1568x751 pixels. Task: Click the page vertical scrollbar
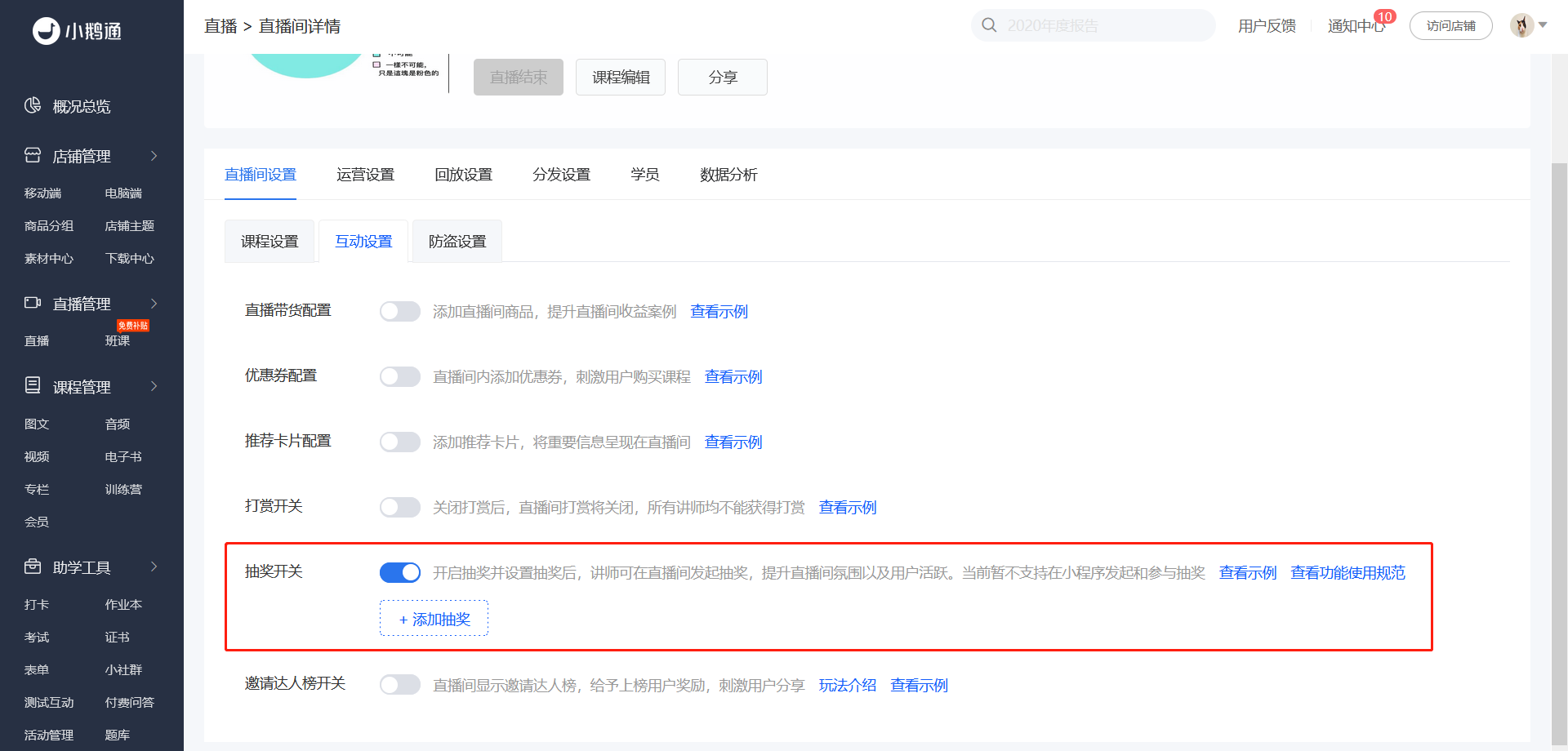(x=1559, y=453)
